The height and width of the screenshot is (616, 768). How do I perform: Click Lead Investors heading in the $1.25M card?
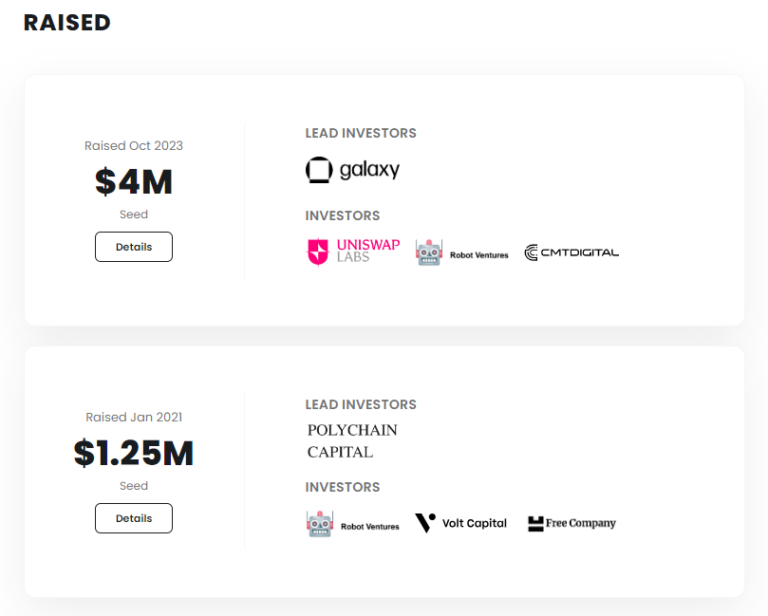pos(361,404)
